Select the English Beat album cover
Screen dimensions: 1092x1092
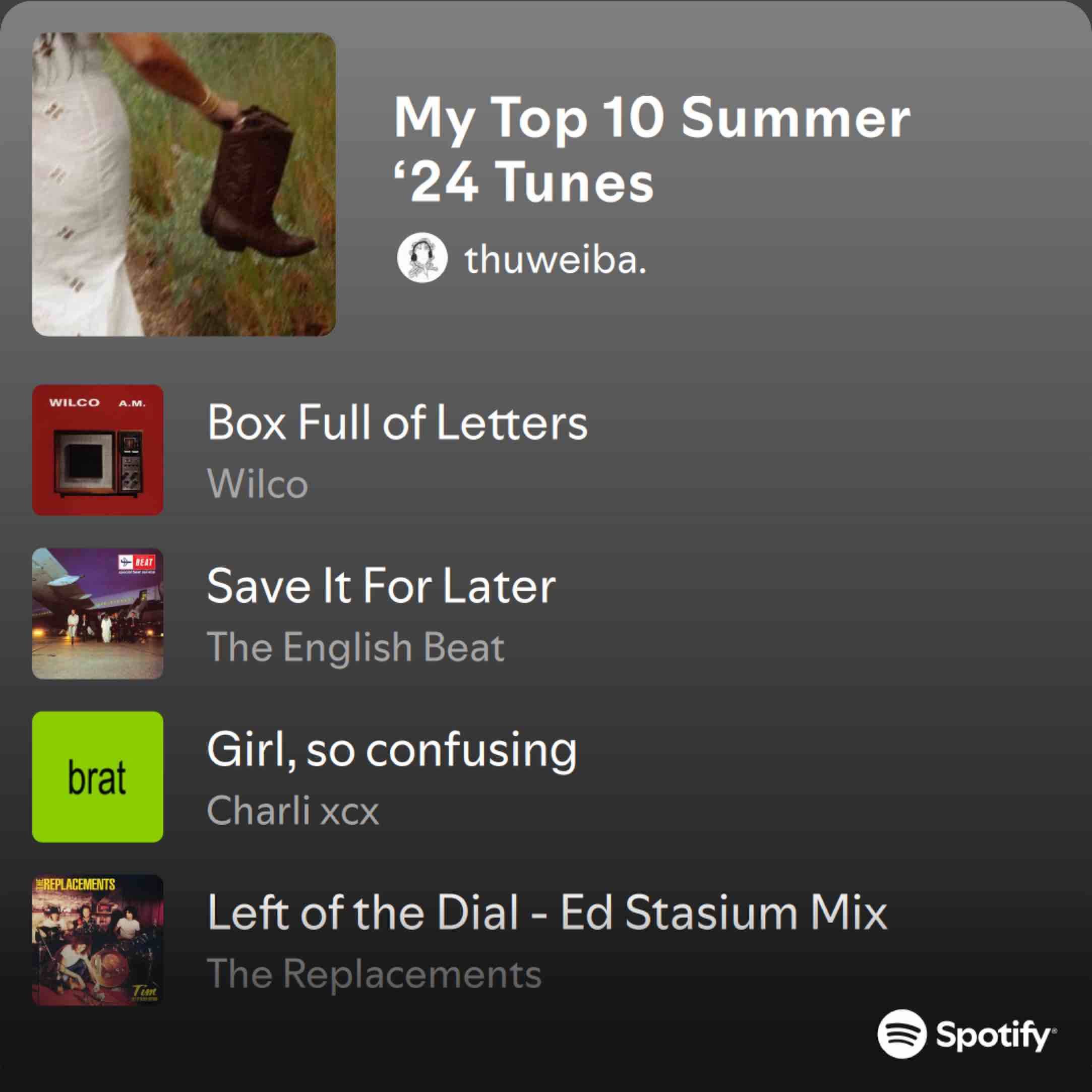tap(98, 613)
